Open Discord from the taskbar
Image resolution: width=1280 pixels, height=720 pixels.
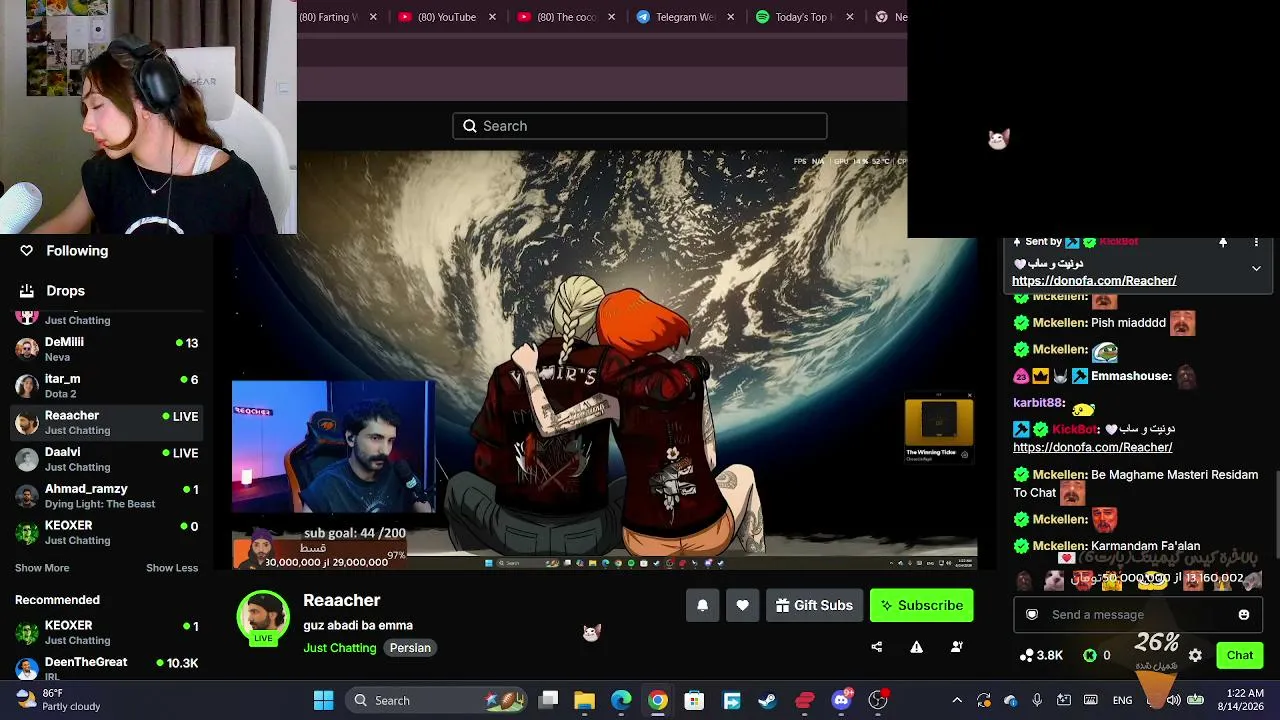click(x=841, y=700)
